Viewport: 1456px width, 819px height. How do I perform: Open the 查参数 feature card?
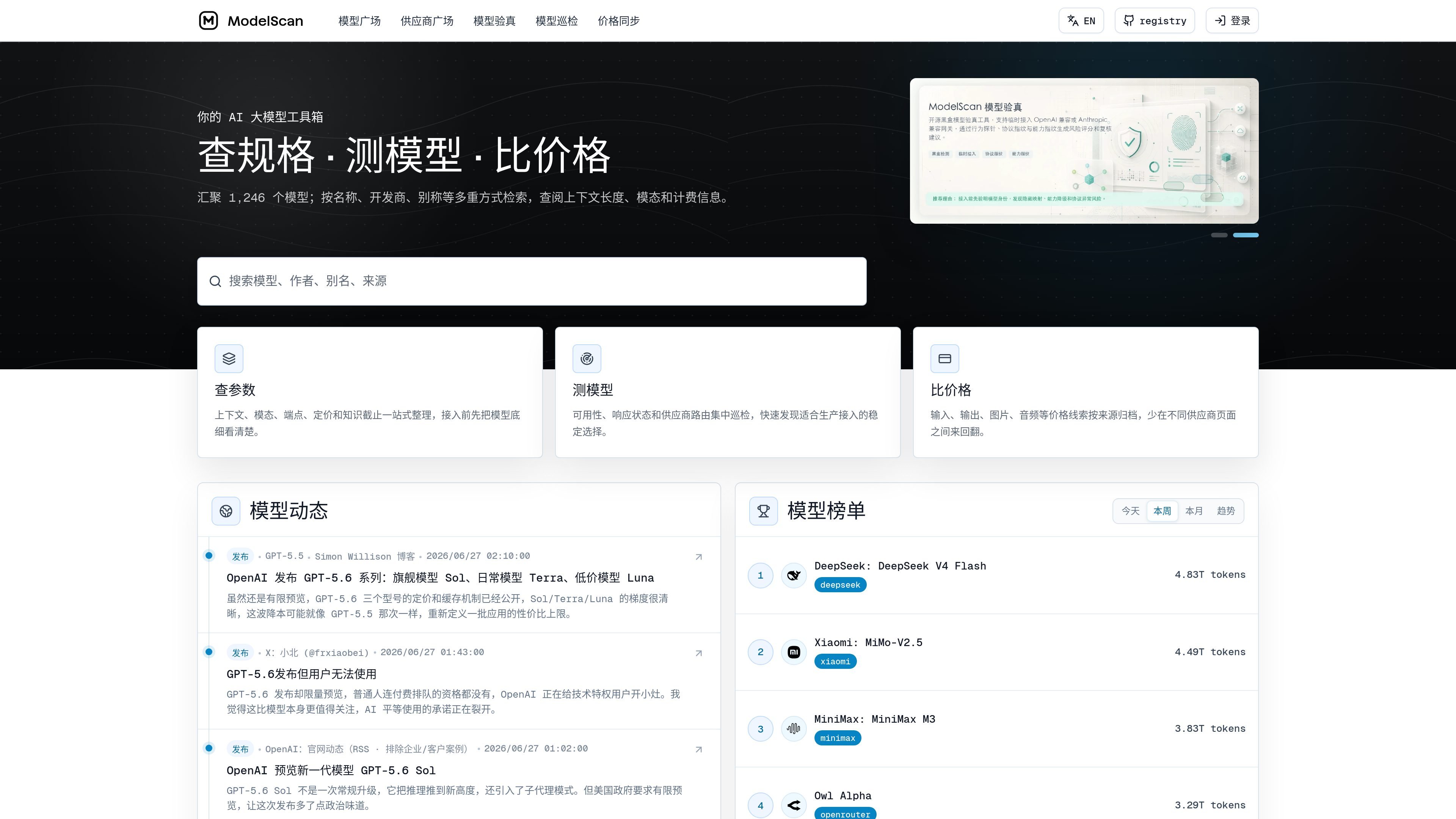[x=370, y=392]
